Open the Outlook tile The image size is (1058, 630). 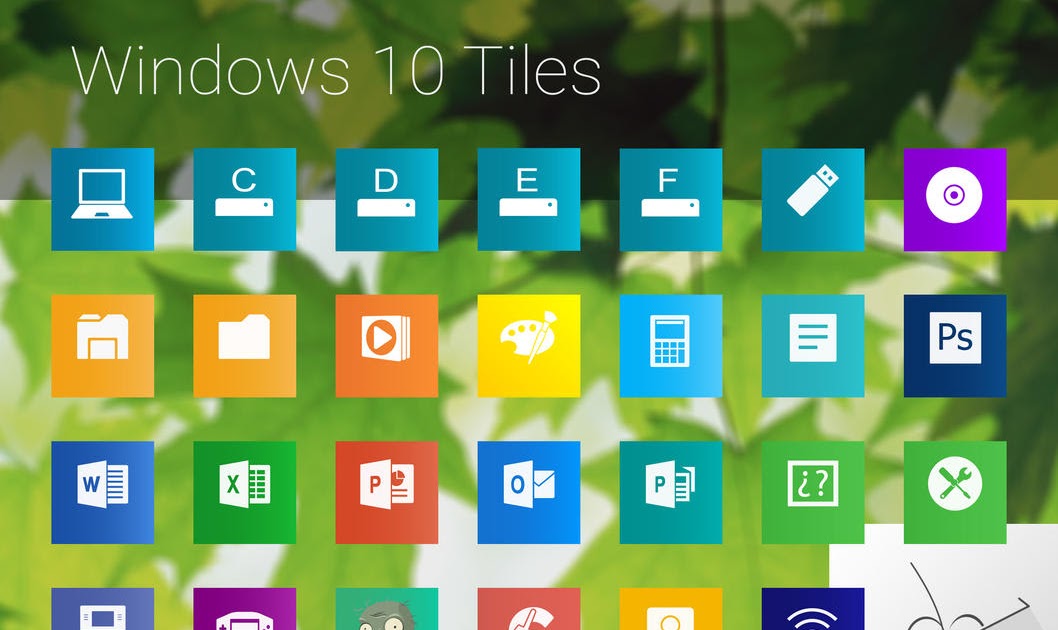(x=529, y=492)
